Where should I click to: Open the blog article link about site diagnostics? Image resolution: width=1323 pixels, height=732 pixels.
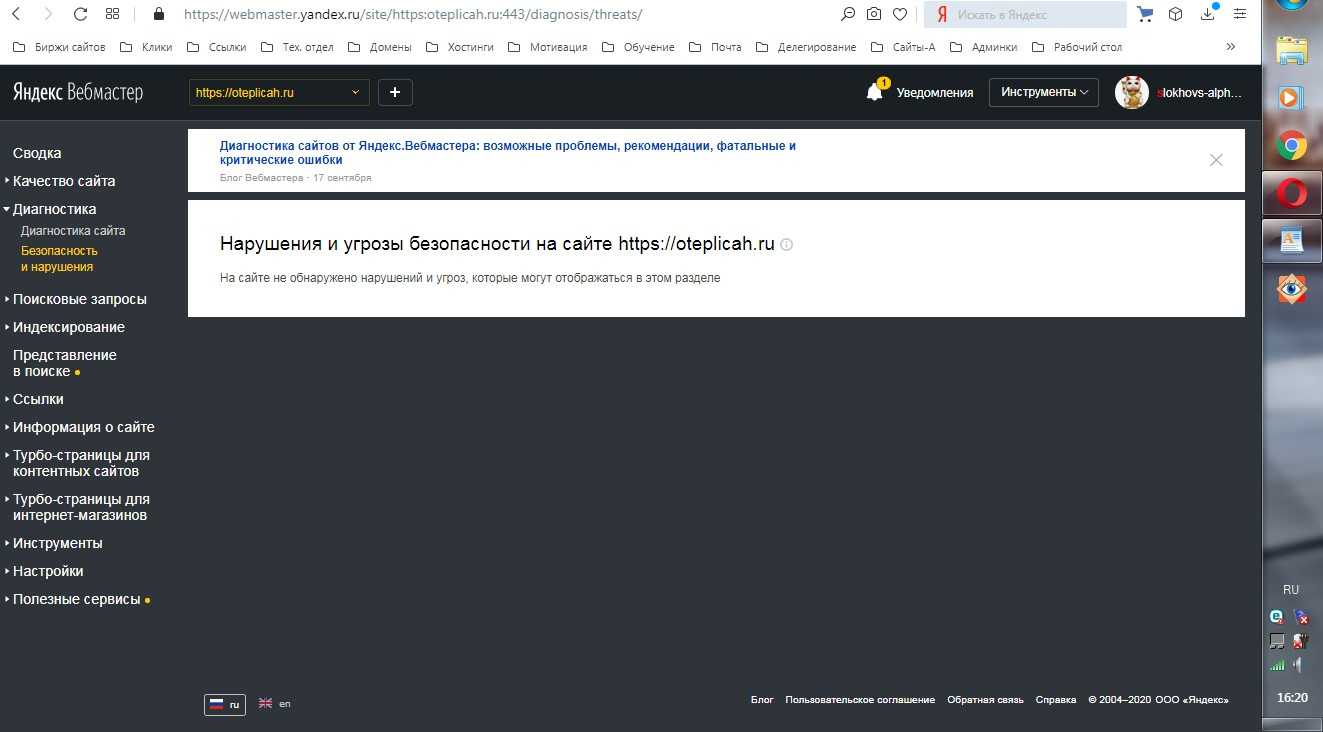click(508, 152)
